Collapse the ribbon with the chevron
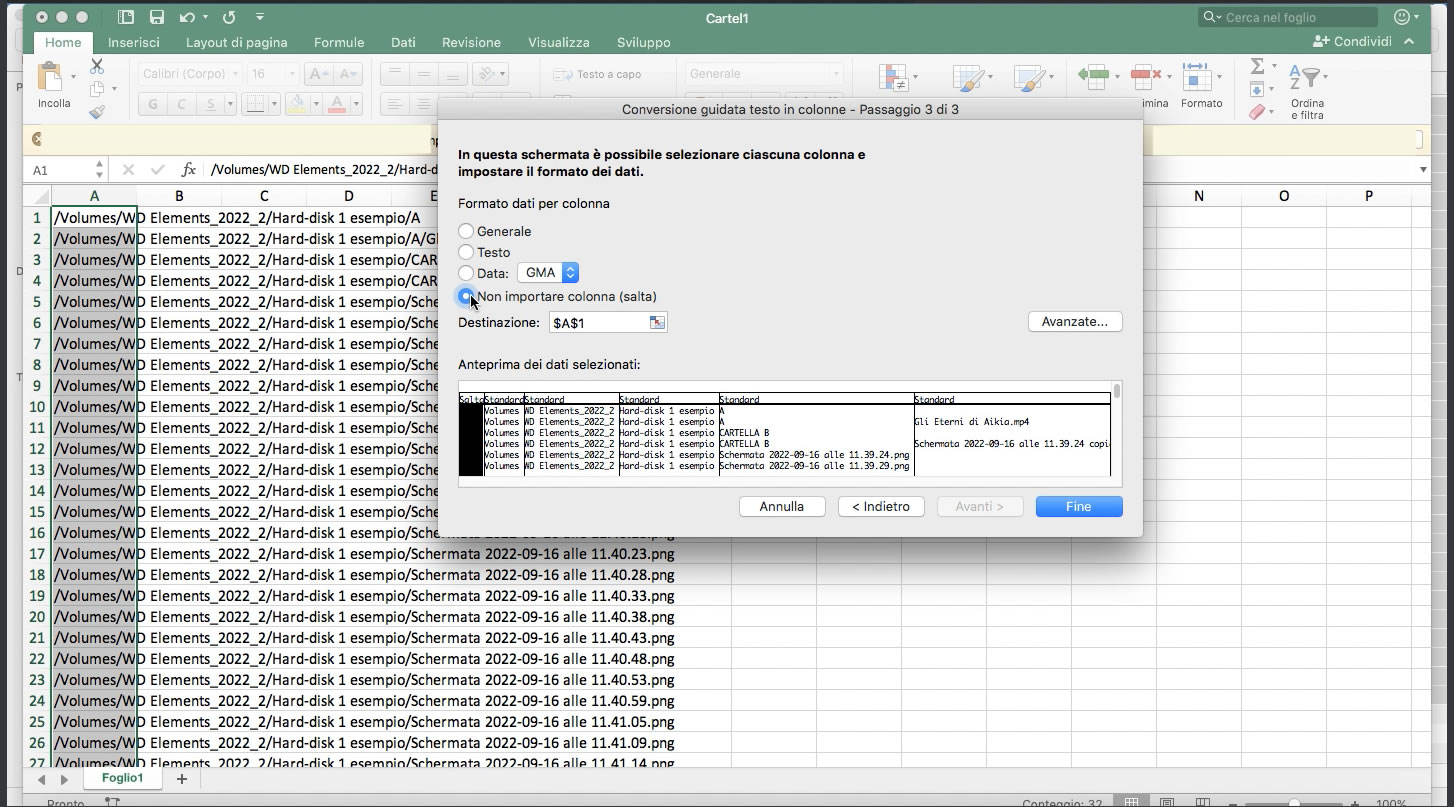The width and height of the screenshot is (1454, 807). tap(1409, 42)
